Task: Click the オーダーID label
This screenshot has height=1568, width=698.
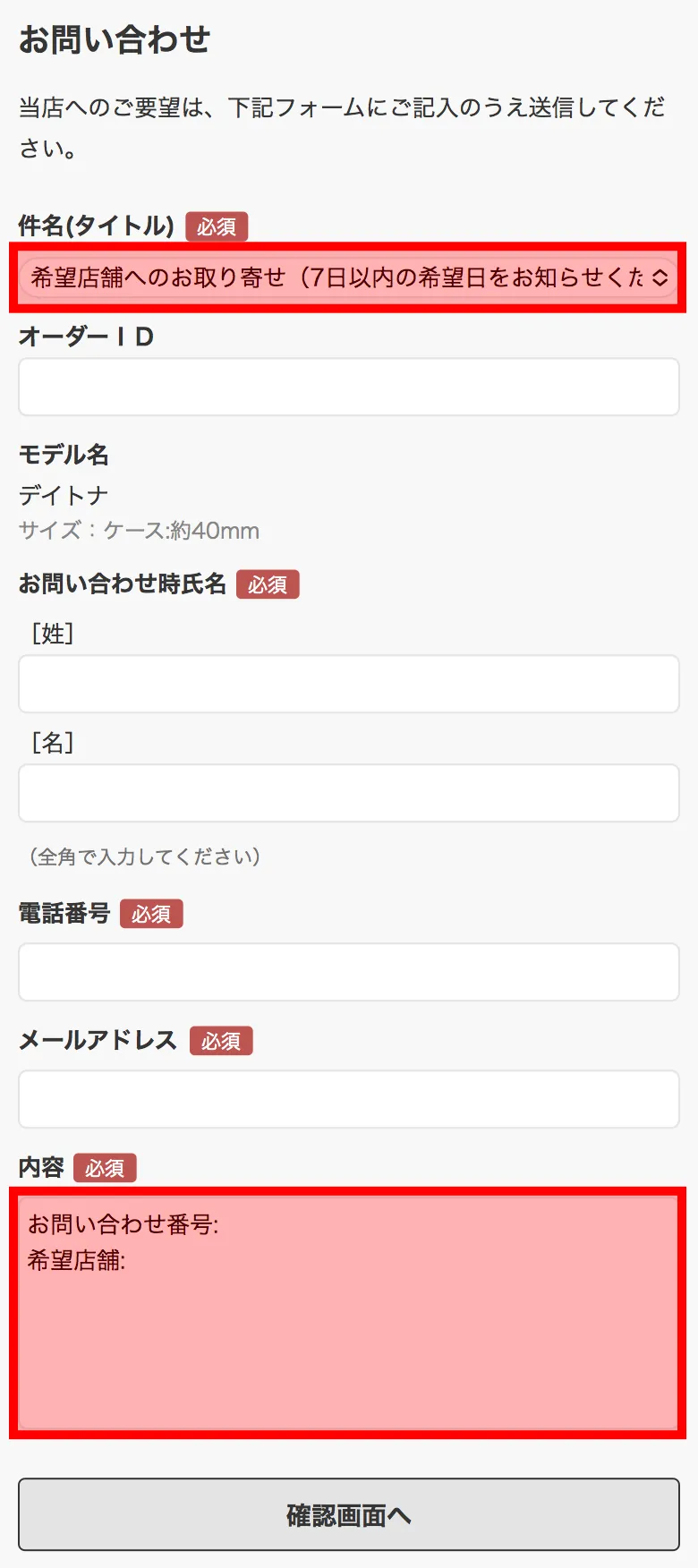Action: click(x=87, y=337)
